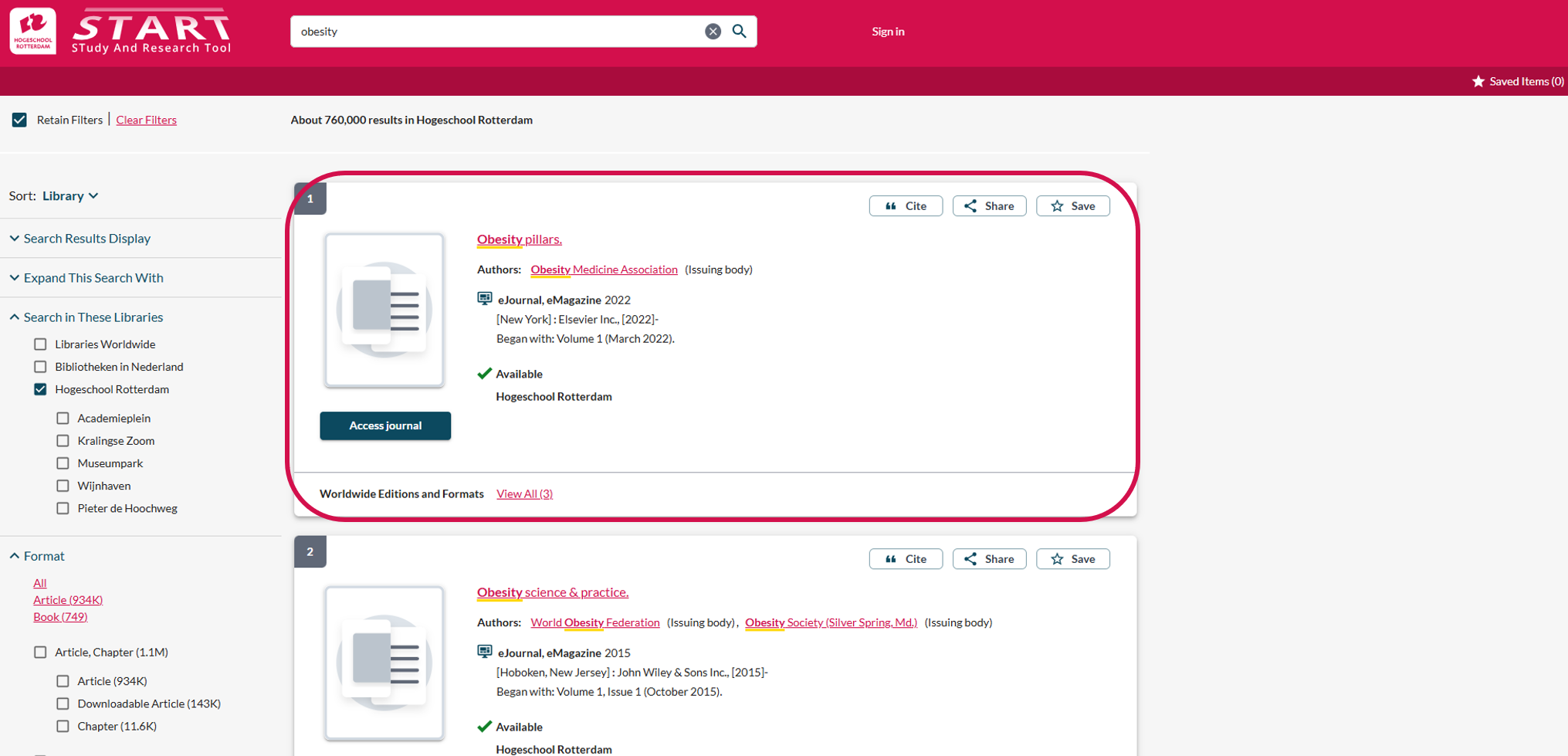Click the magnifying glass search icon
Viewport: 1568px width, 756px height.
click(x=739, y=31)
